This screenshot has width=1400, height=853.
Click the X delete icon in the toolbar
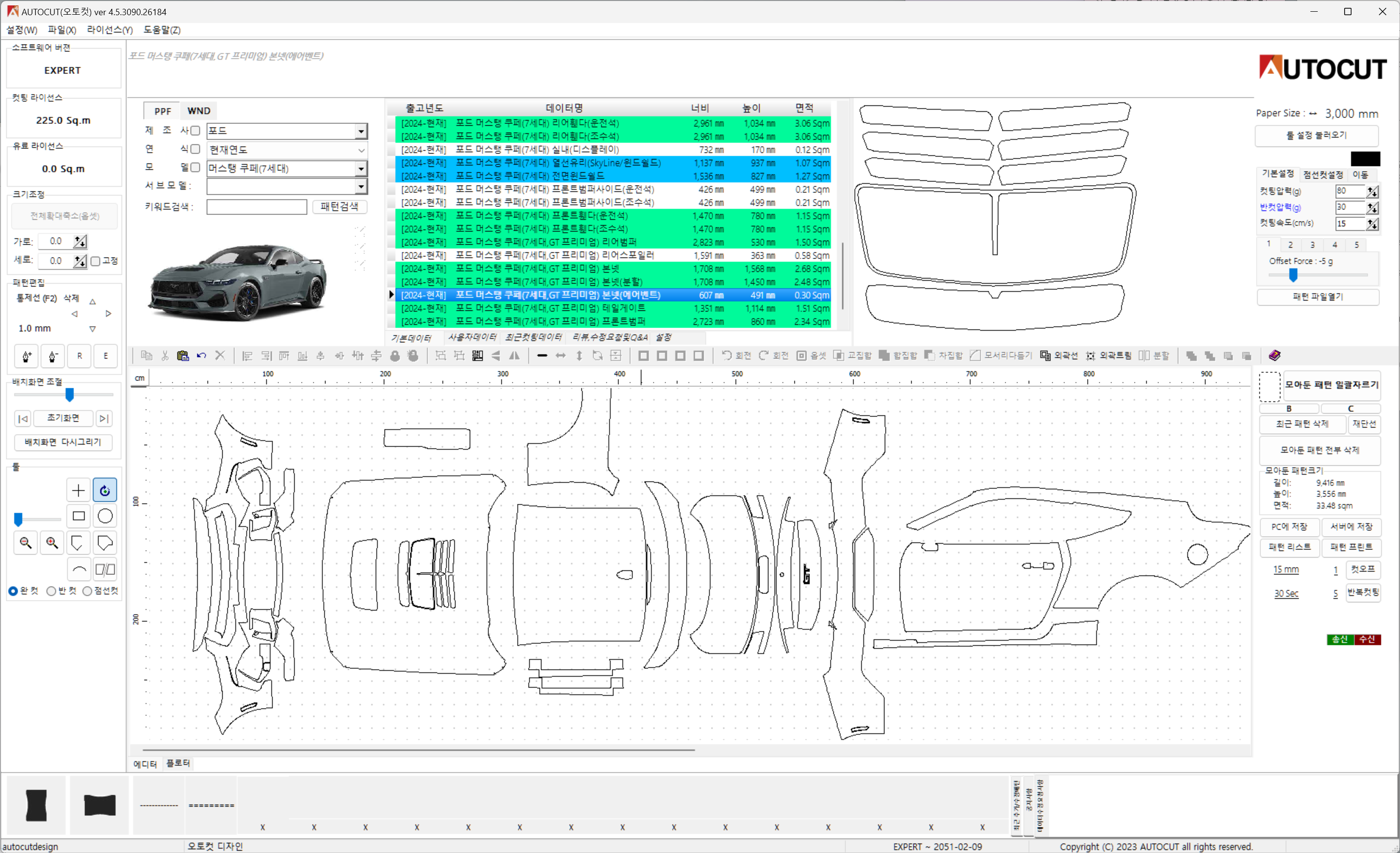[x=220, y=356]
